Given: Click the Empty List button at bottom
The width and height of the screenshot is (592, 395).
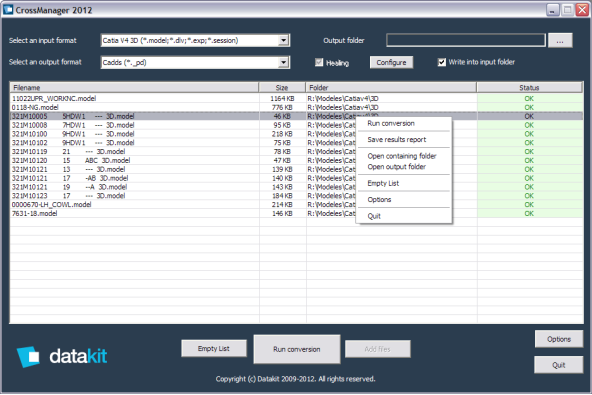Looking at the screenshot, I should pos(214,349).
